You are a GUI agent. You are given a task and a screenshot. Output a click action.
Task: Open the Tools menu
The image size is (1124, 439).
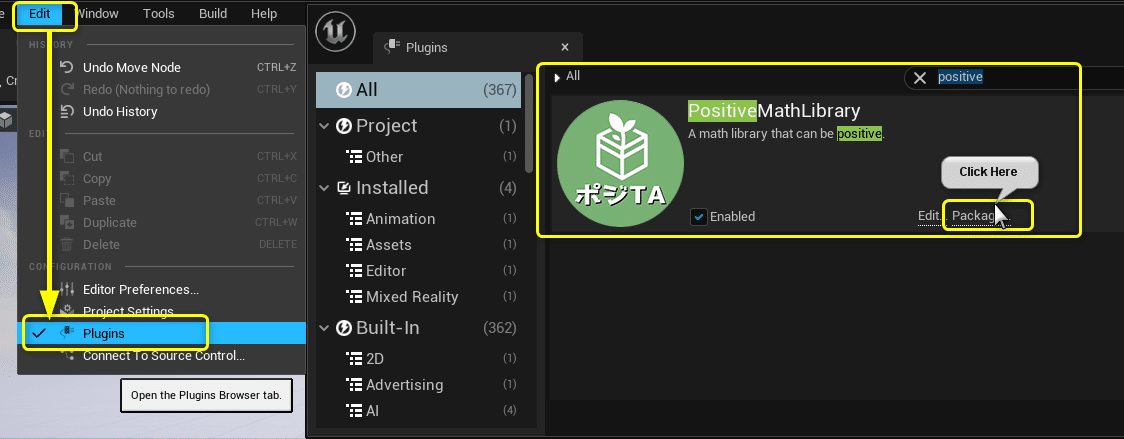point(158,14)
